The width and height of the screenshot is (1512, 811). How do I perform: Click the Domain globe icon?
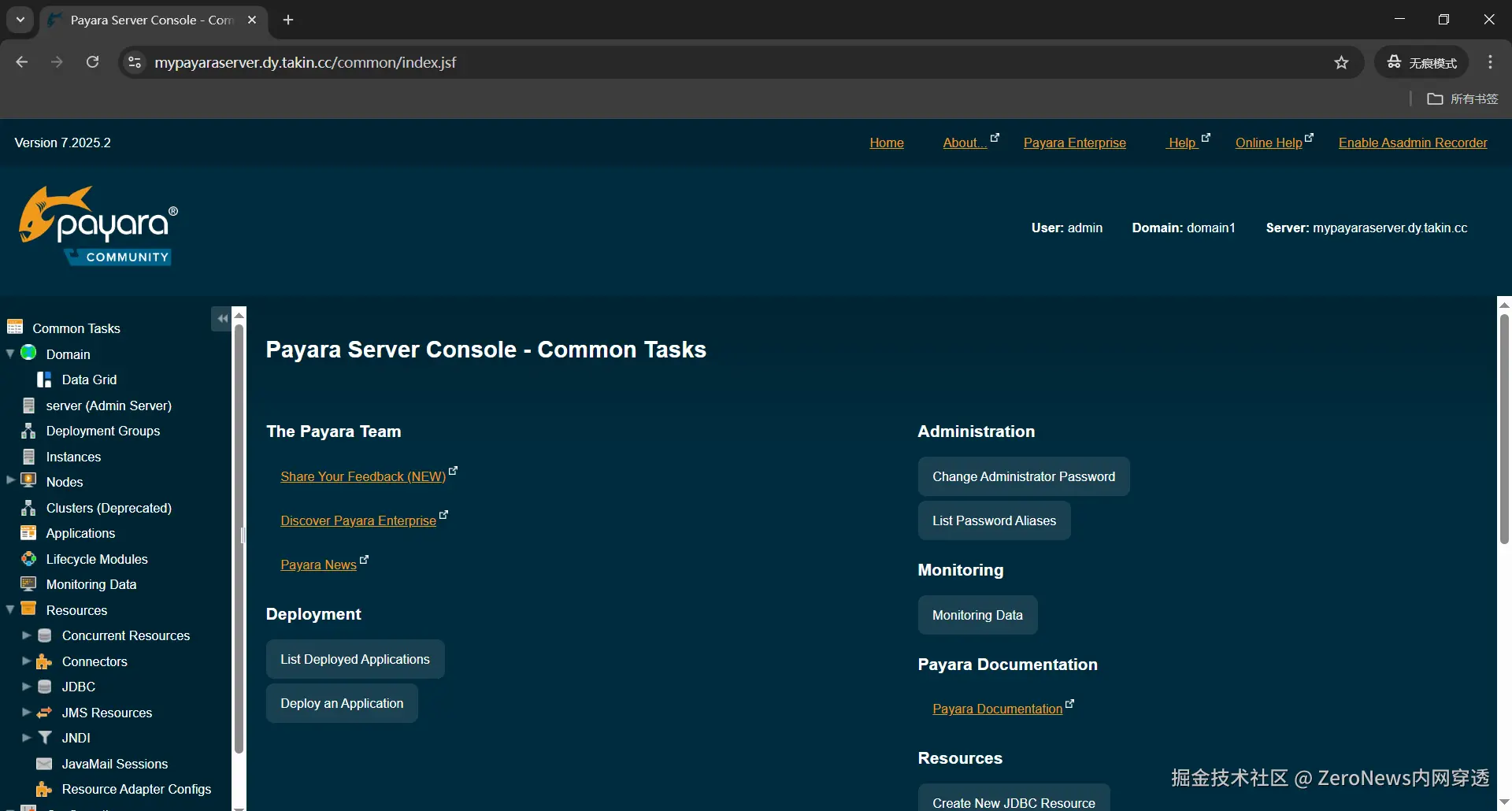(x=29, y=353)
